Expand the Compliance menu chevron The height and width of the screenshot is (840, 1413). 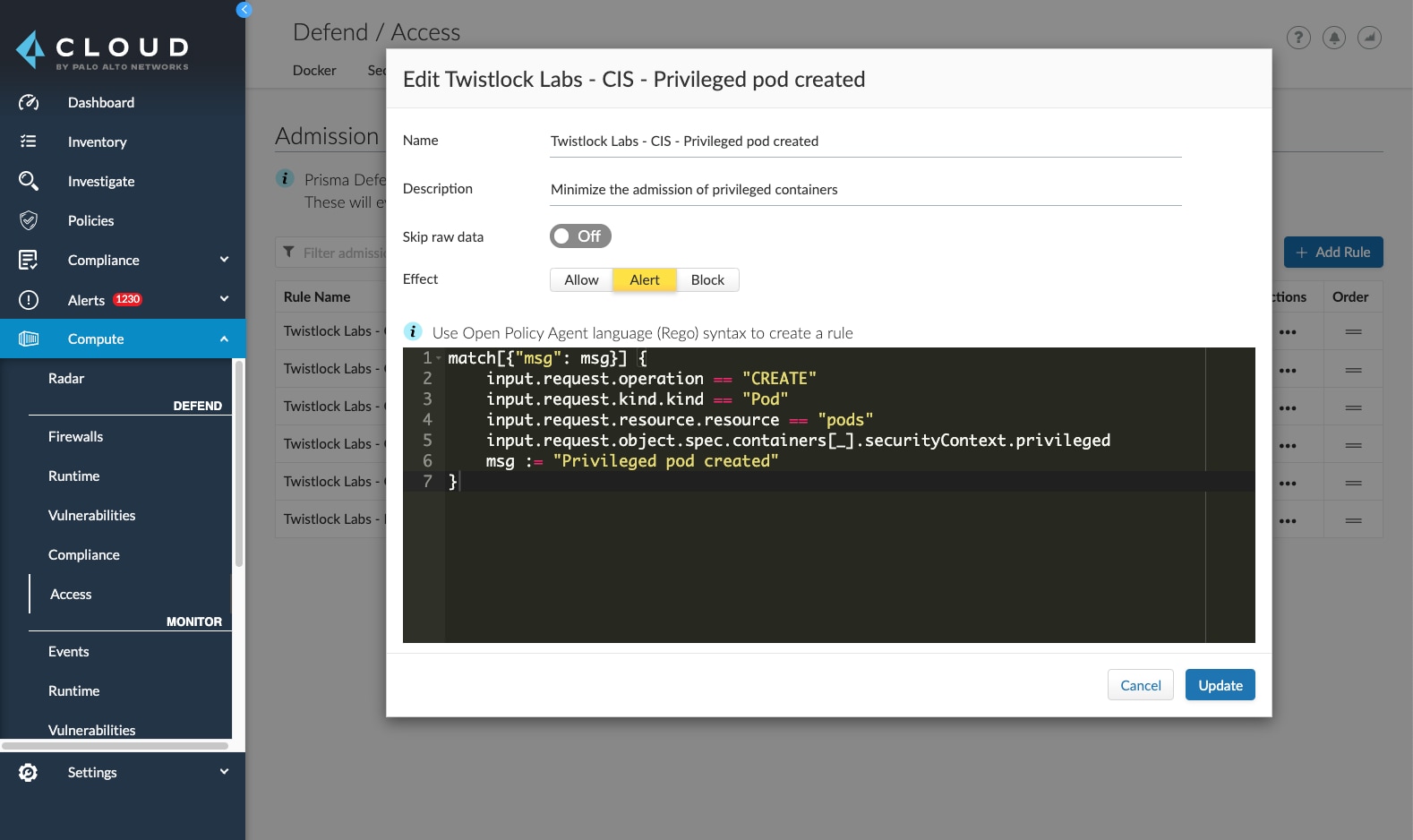(x=224, y=260)
